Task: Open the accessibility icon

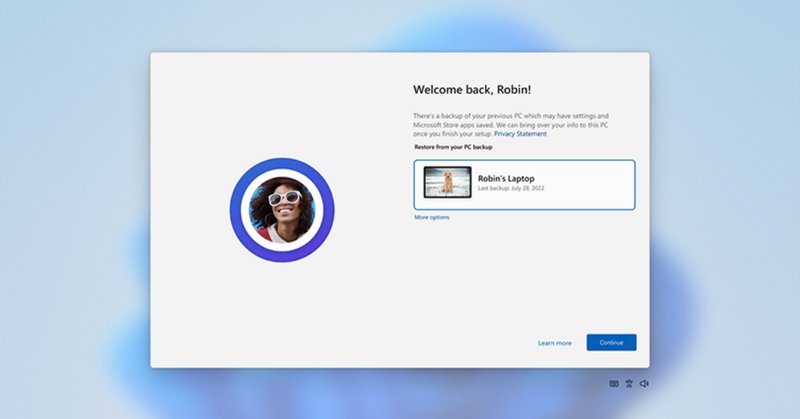Action: pyautogui.click(x=629, y=384)
